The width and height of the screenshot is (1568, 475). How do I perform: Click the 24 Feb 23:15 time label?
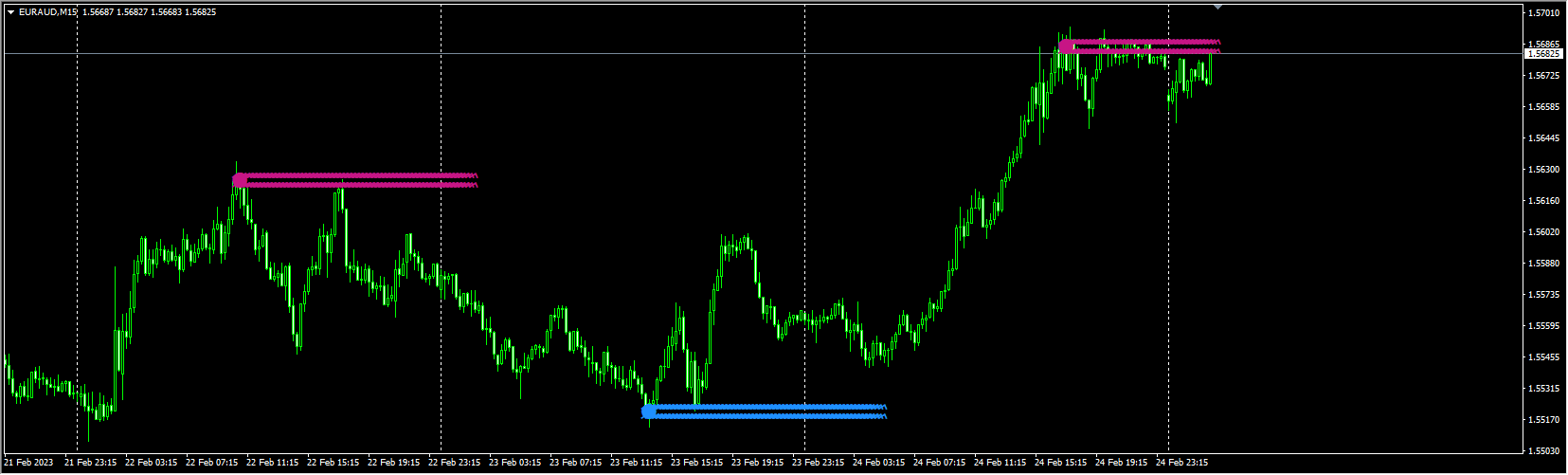tap(1182, 463)
